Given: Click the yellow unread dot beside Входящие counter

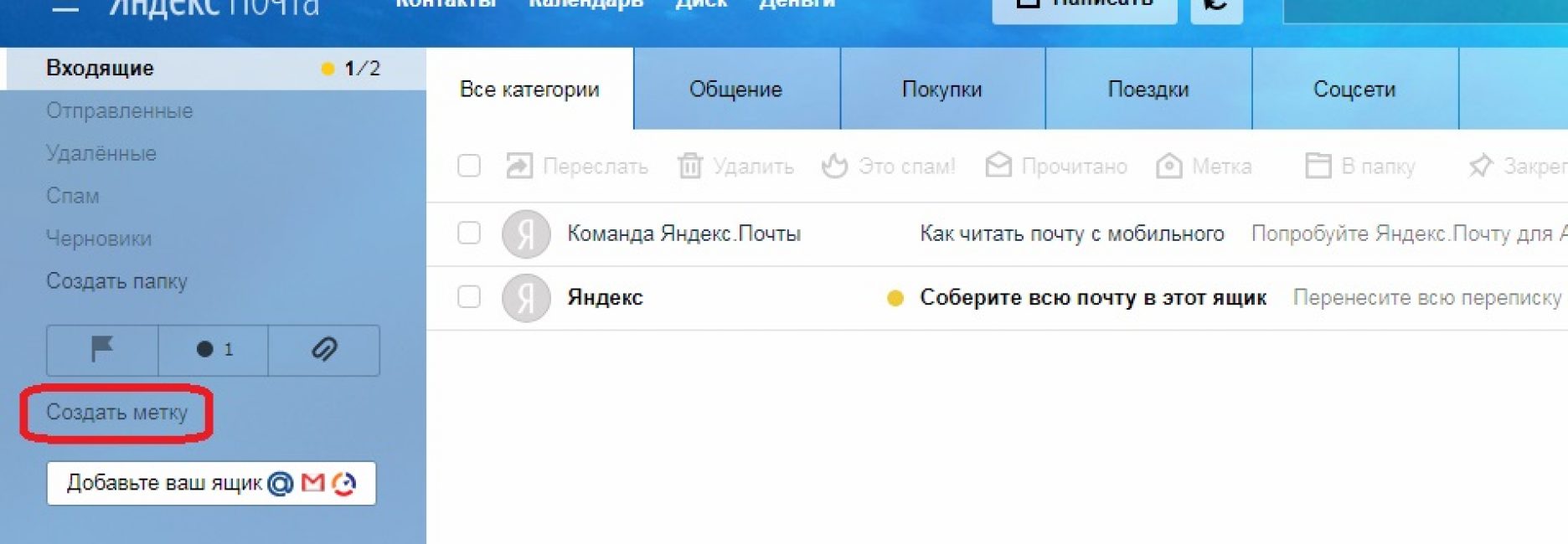Looking at the screenshot, I should [x=328, y=69].
